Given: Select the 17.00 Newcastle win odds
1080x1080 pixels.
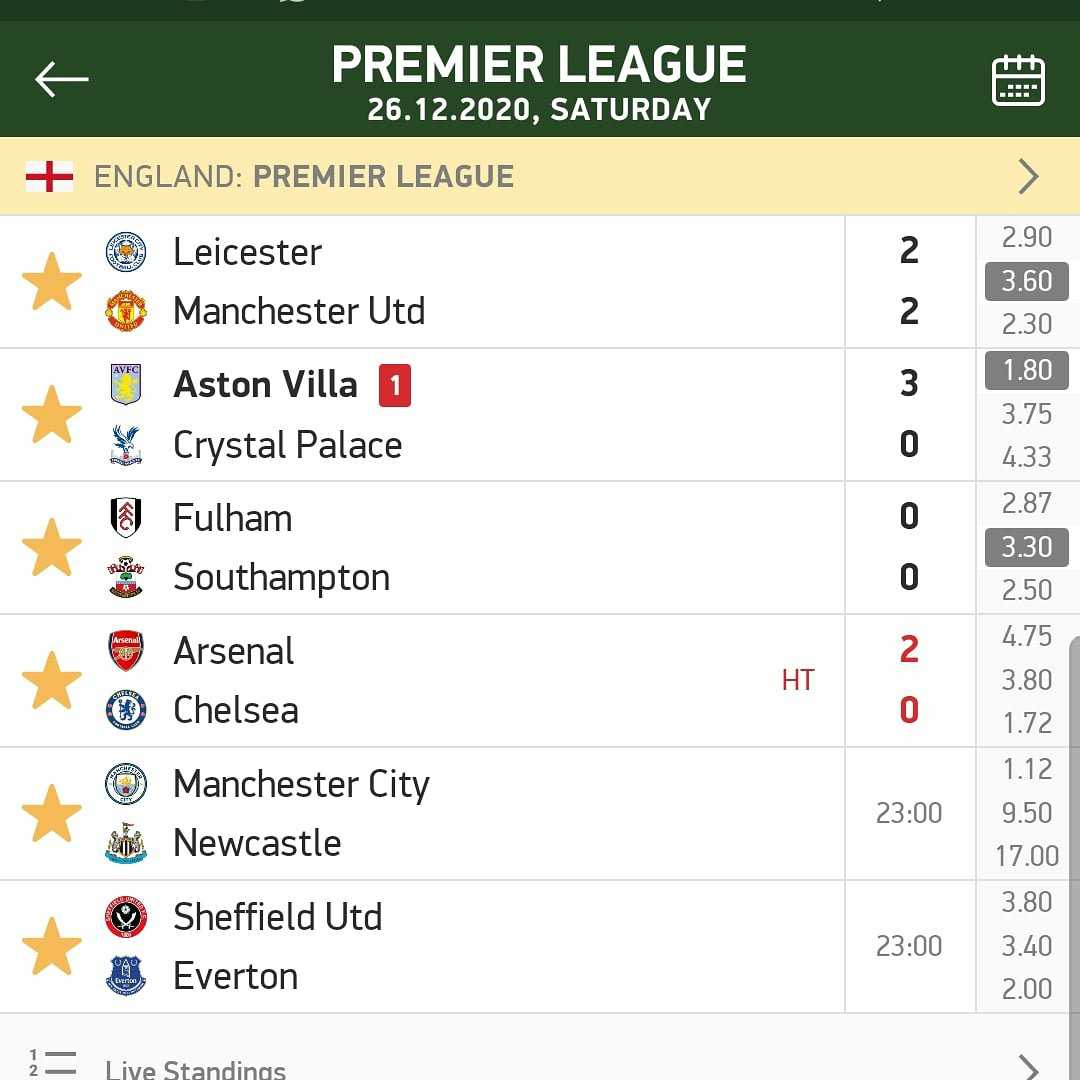Looking at the screenshot, I should pos(1026,856).
